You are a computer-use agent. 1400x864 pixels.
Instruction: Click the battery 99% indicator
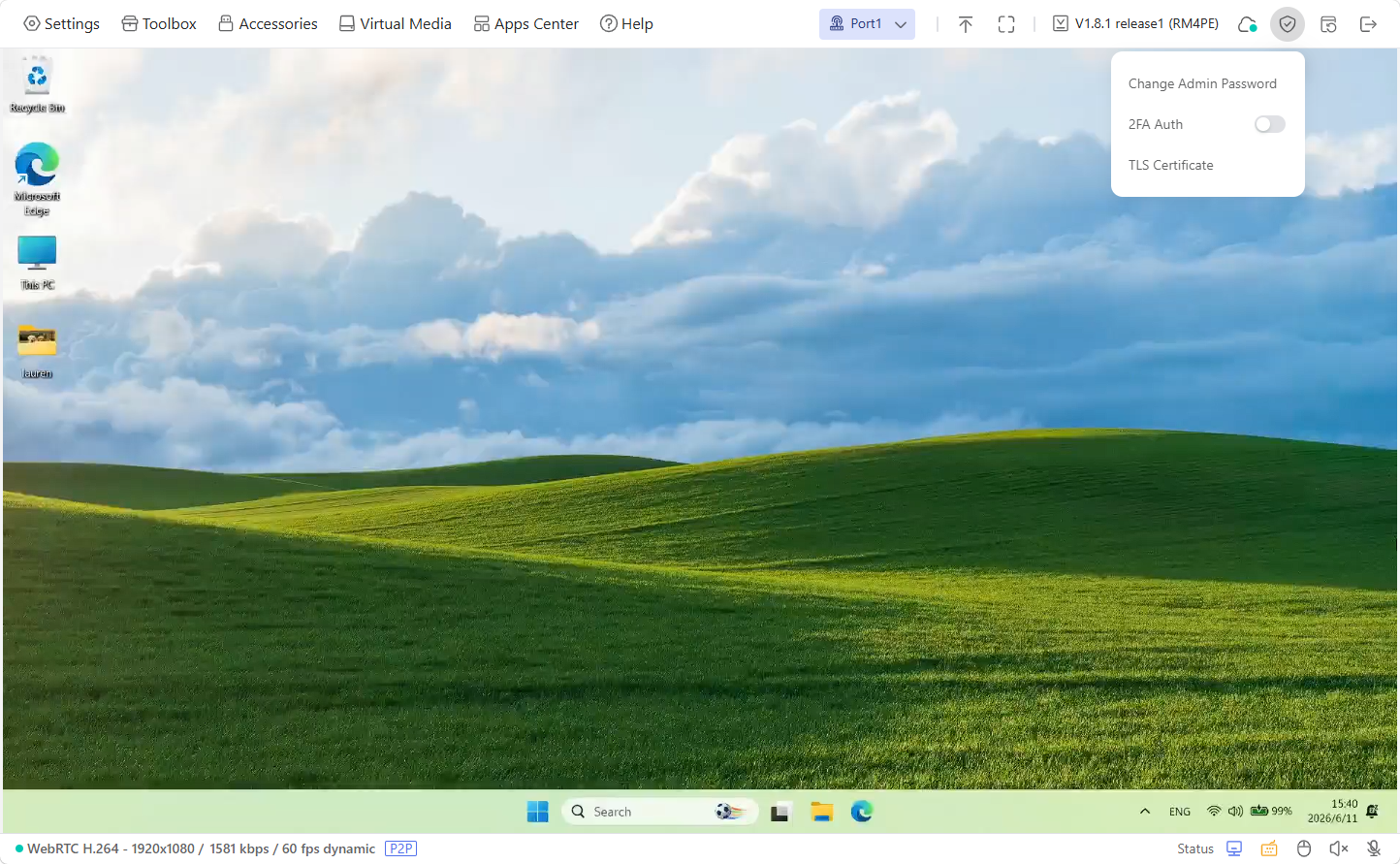[1271, 811]
